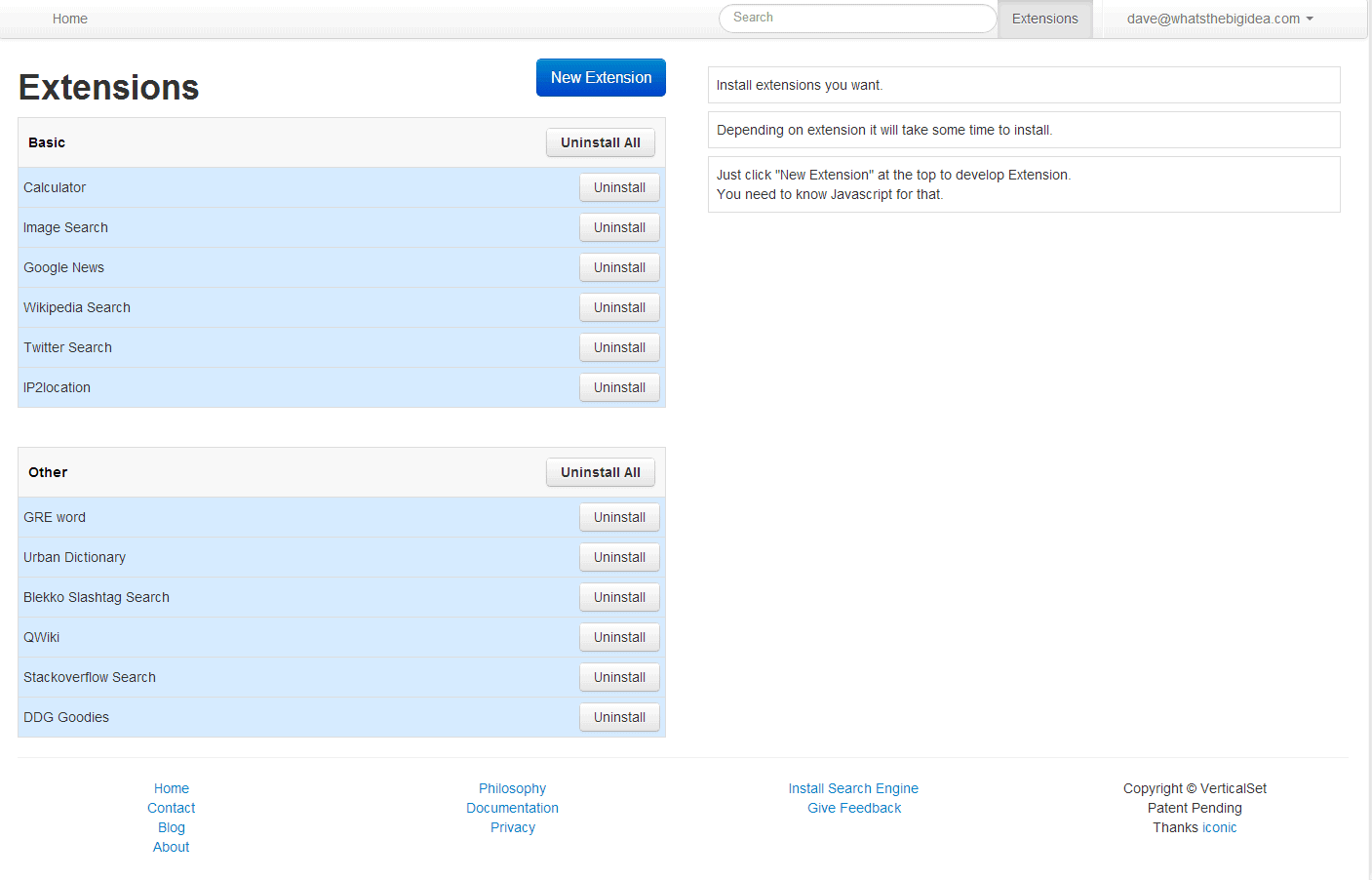Select the GRE word extension name

[x=55, y=517]
